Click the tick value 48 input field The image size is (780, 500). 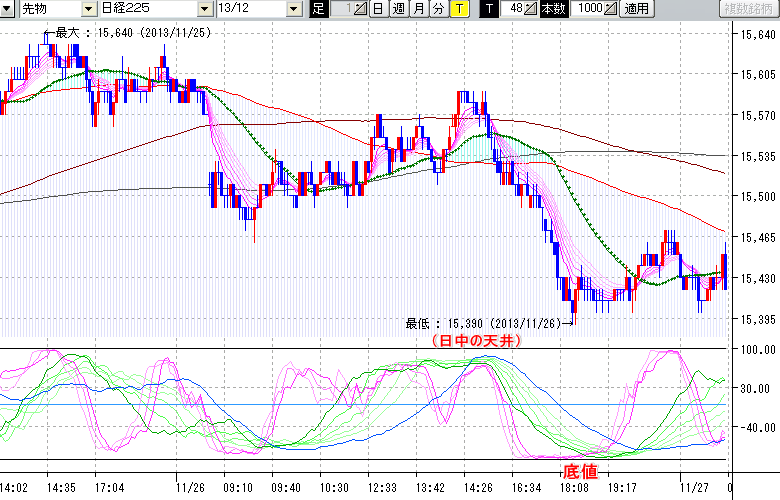pyautogui.click(x=513, y=9)
